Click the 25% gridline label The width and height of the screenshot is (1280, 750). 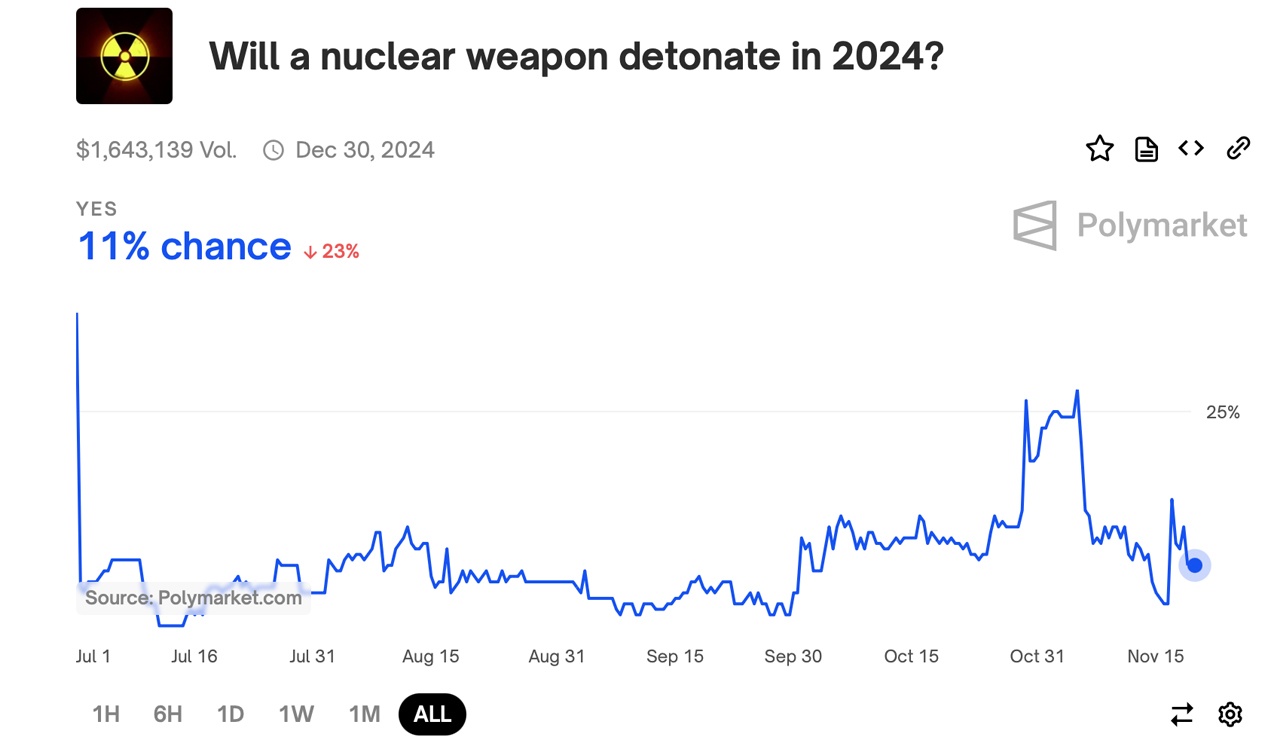coord(1222,411)
